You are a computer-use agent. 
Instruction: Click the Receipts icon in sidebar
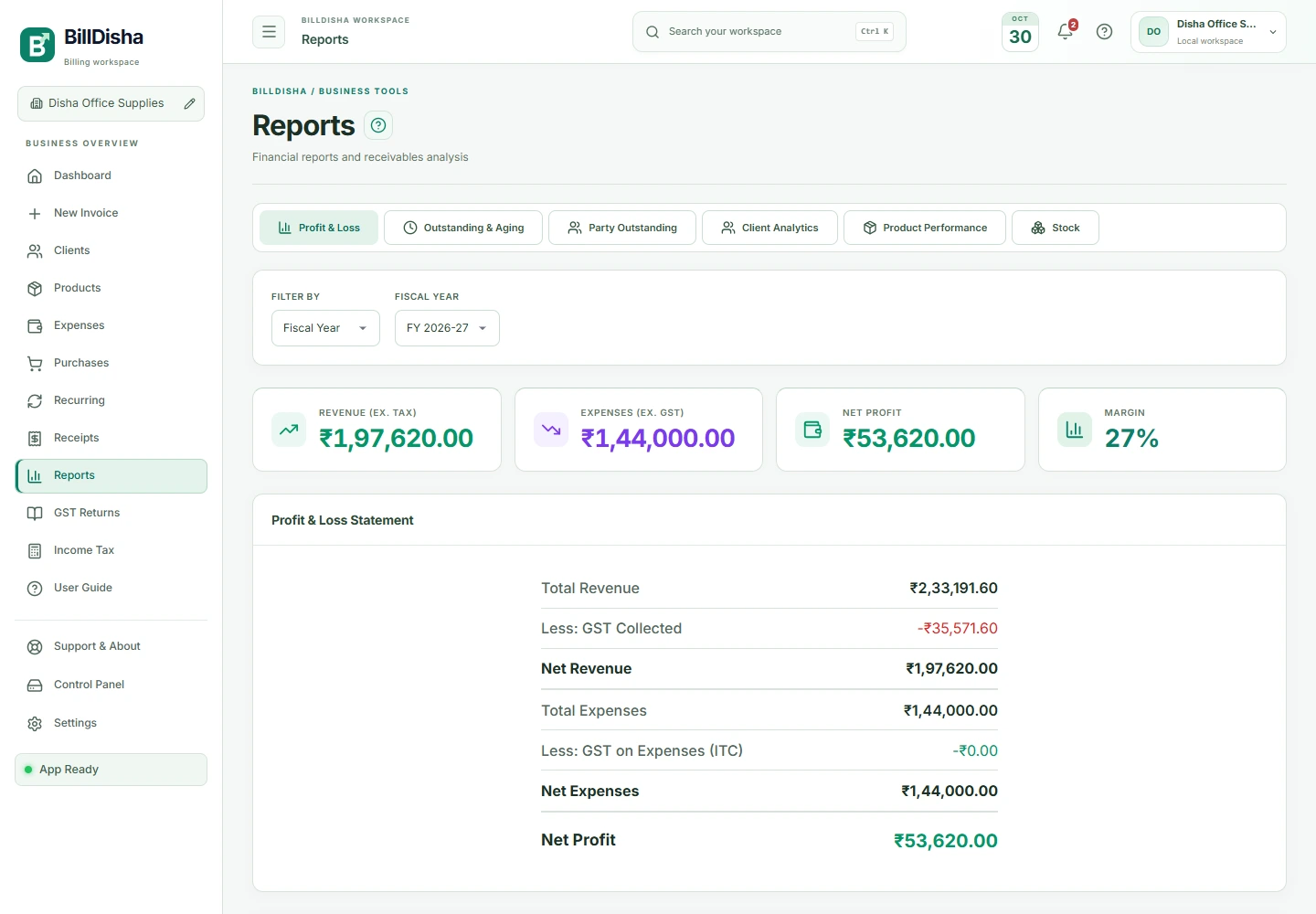point(35,438)
